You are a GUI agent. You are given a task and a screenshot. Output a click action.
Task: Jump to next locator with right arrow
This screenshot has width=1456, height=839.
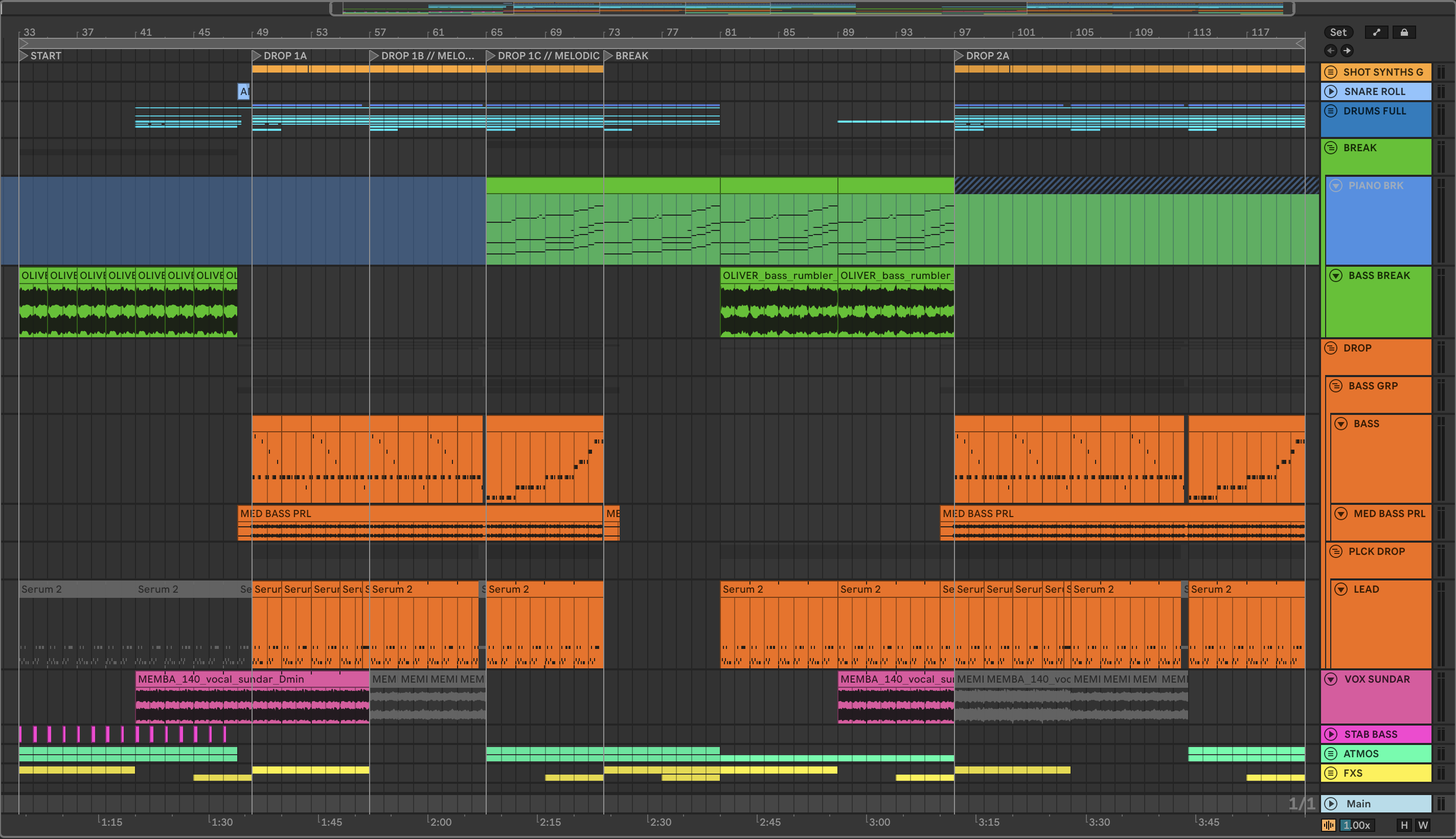click(x=1347, y=51)
